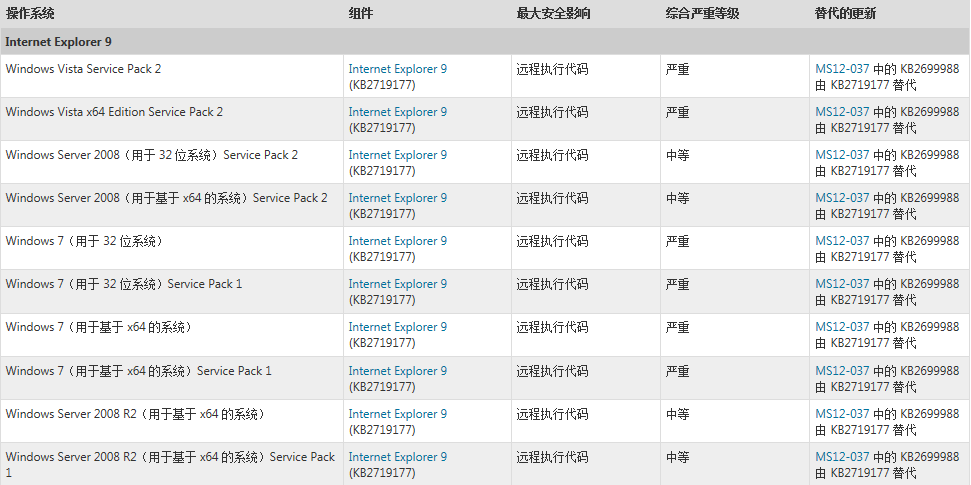Open Internet Explorer 9 link for Server 2008 32位 Service Pack 2
971x485 pixels.
tap(398, 155)
